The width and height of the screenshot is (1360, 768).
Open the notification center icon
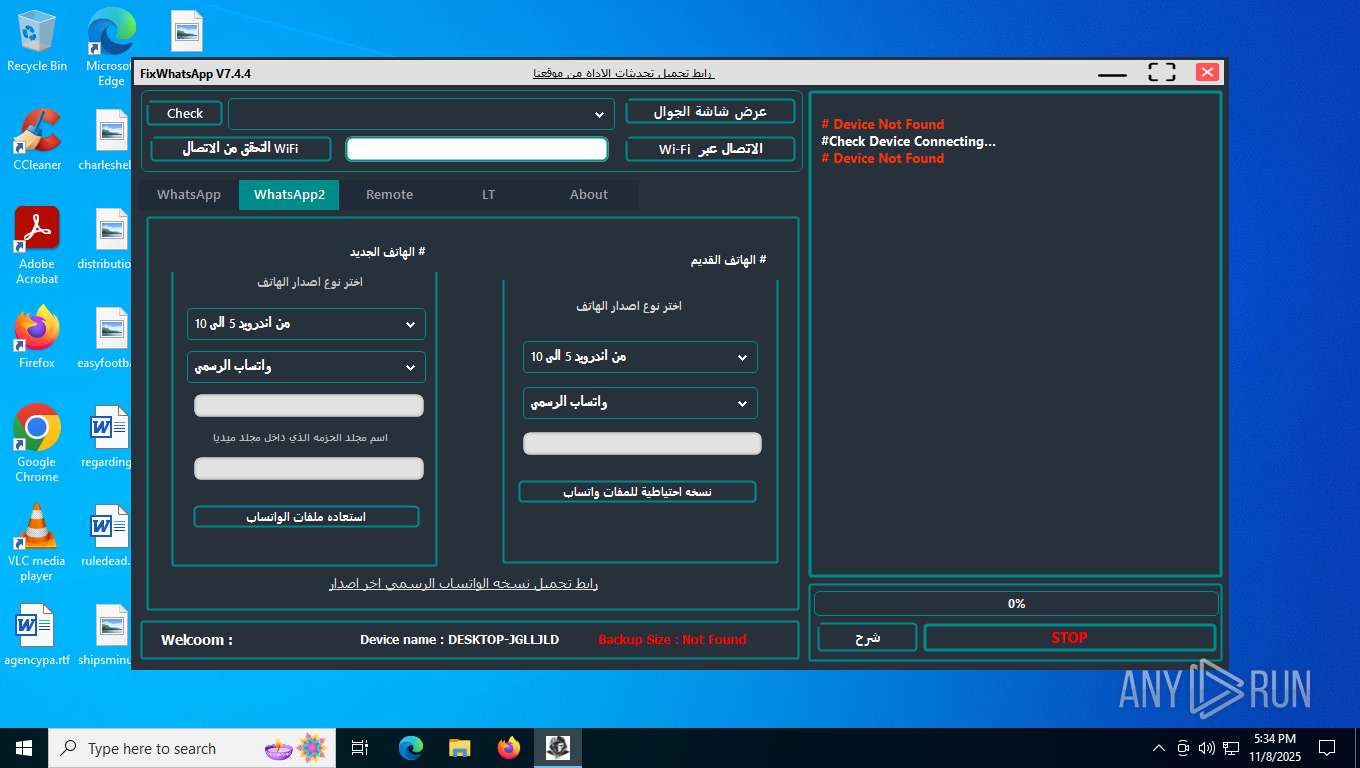point(1327,748)
